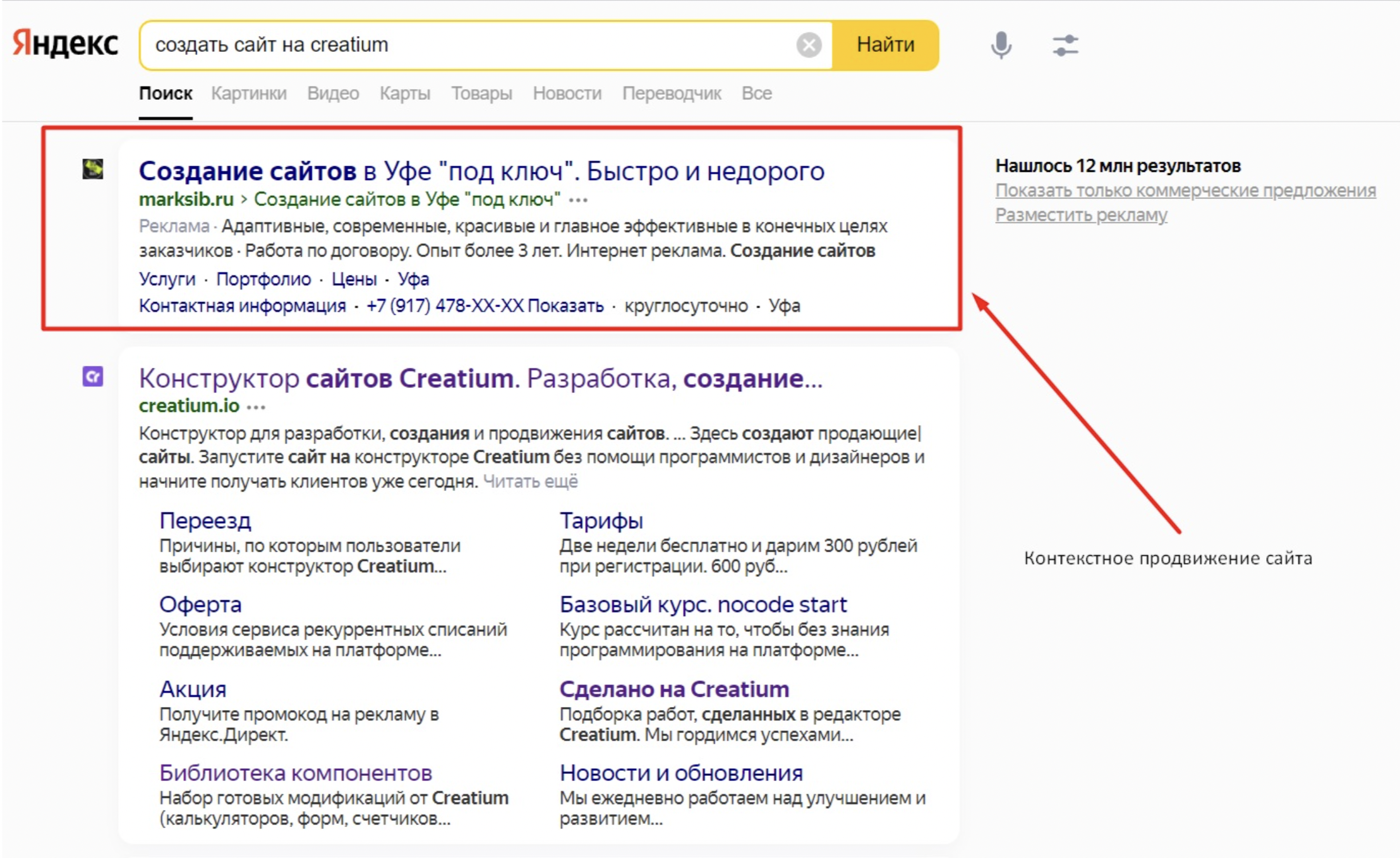Open the Цены sitelink
Screen dimensions: 1400x858
coord(354,279)
